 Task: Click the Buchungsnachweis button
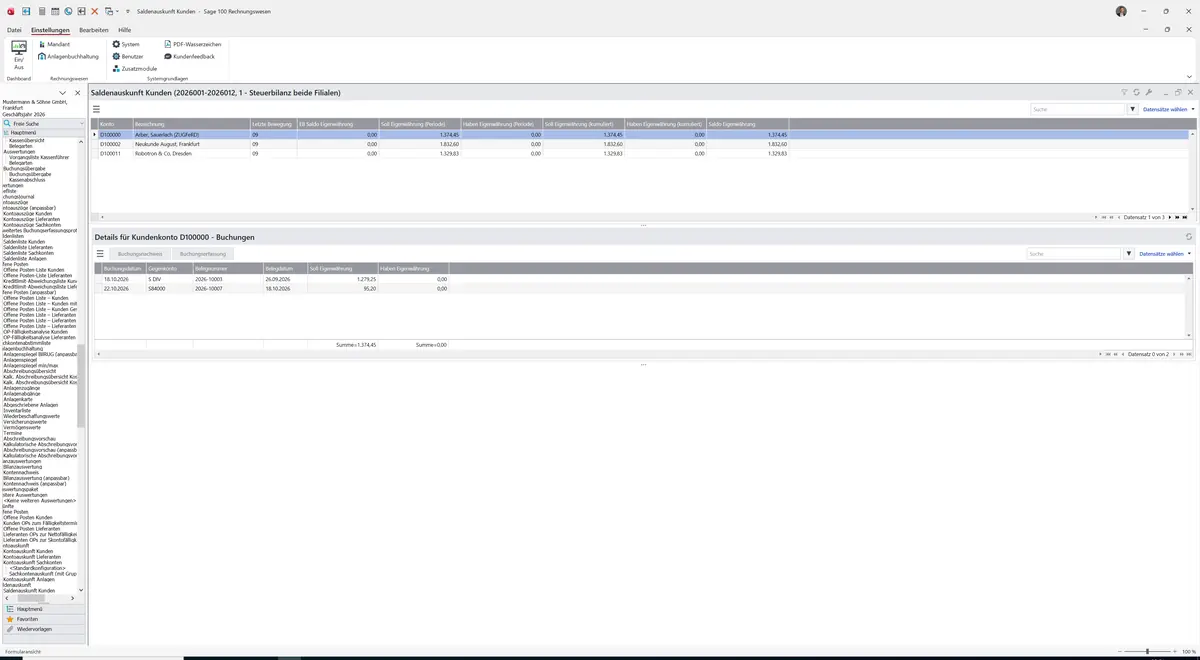139,254
